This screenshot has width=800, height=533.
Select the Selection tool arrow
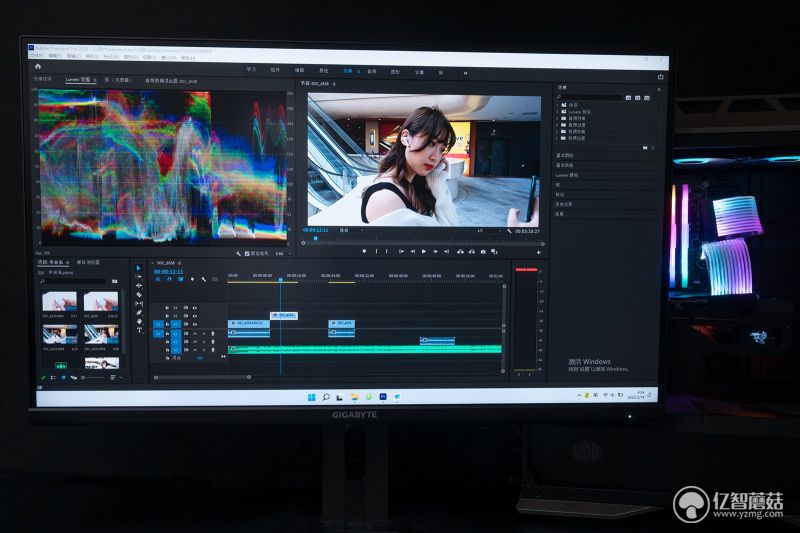[x=139, y=268]
